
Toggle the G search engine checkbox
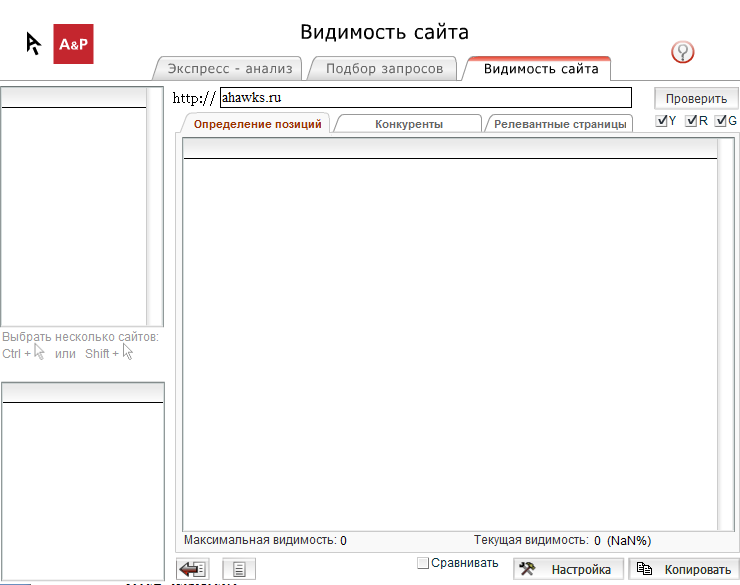pos(720,121)
